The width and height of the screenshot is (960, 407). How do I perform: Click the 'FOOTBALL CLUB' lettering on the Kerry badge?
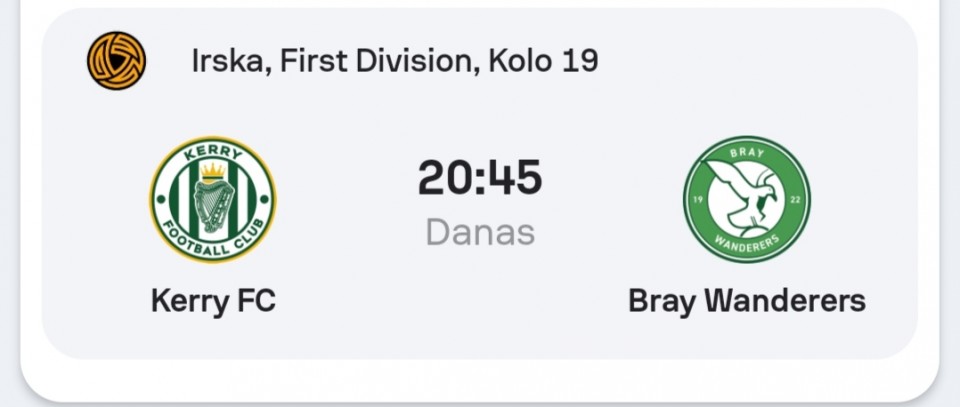point(213,240)
